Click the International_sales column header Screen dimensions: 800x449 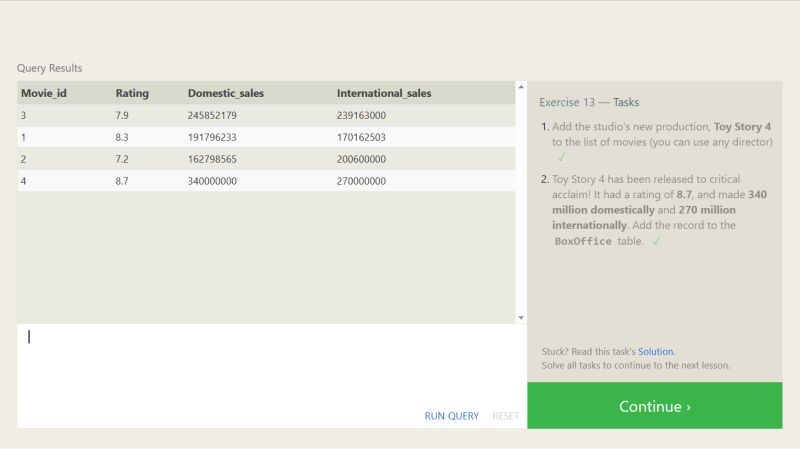point(384,93)
